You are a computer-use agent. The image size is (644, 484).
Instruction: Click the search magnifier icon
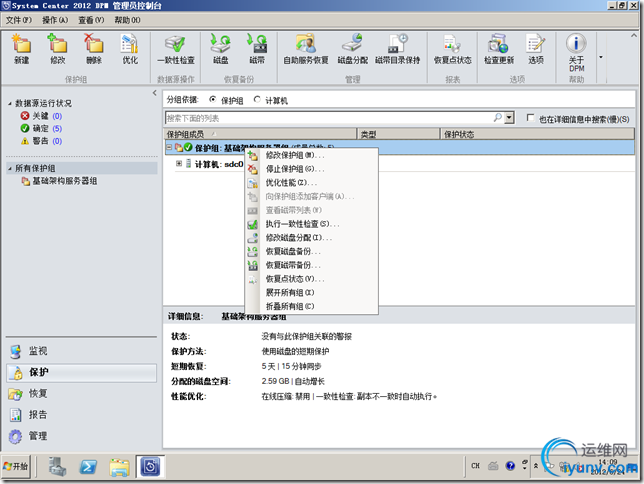point(497,118)
